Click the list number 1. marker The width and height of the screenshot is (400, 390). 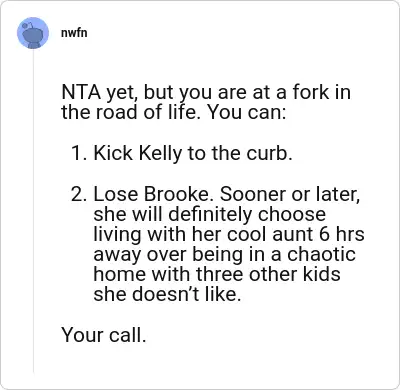click(x=79, y=153)
